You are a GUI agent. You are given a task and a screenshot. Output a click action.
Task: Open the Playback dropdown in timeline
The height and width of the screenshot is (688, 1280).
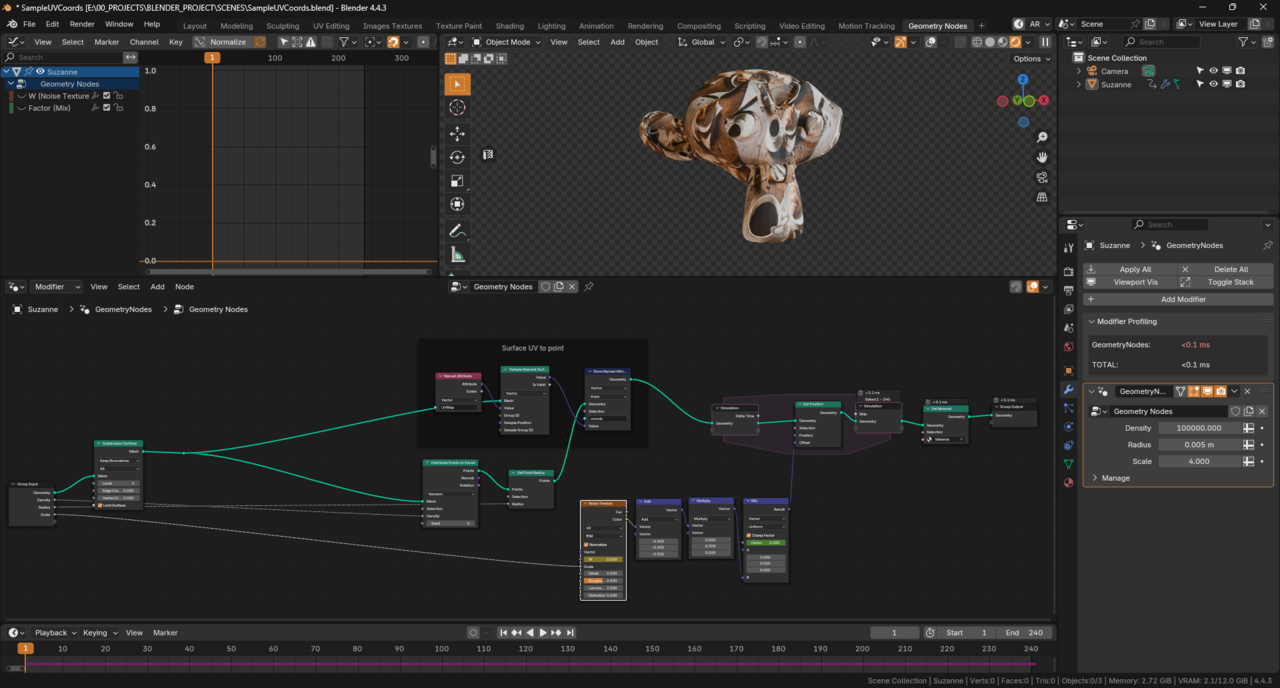(x=54, y=633)
